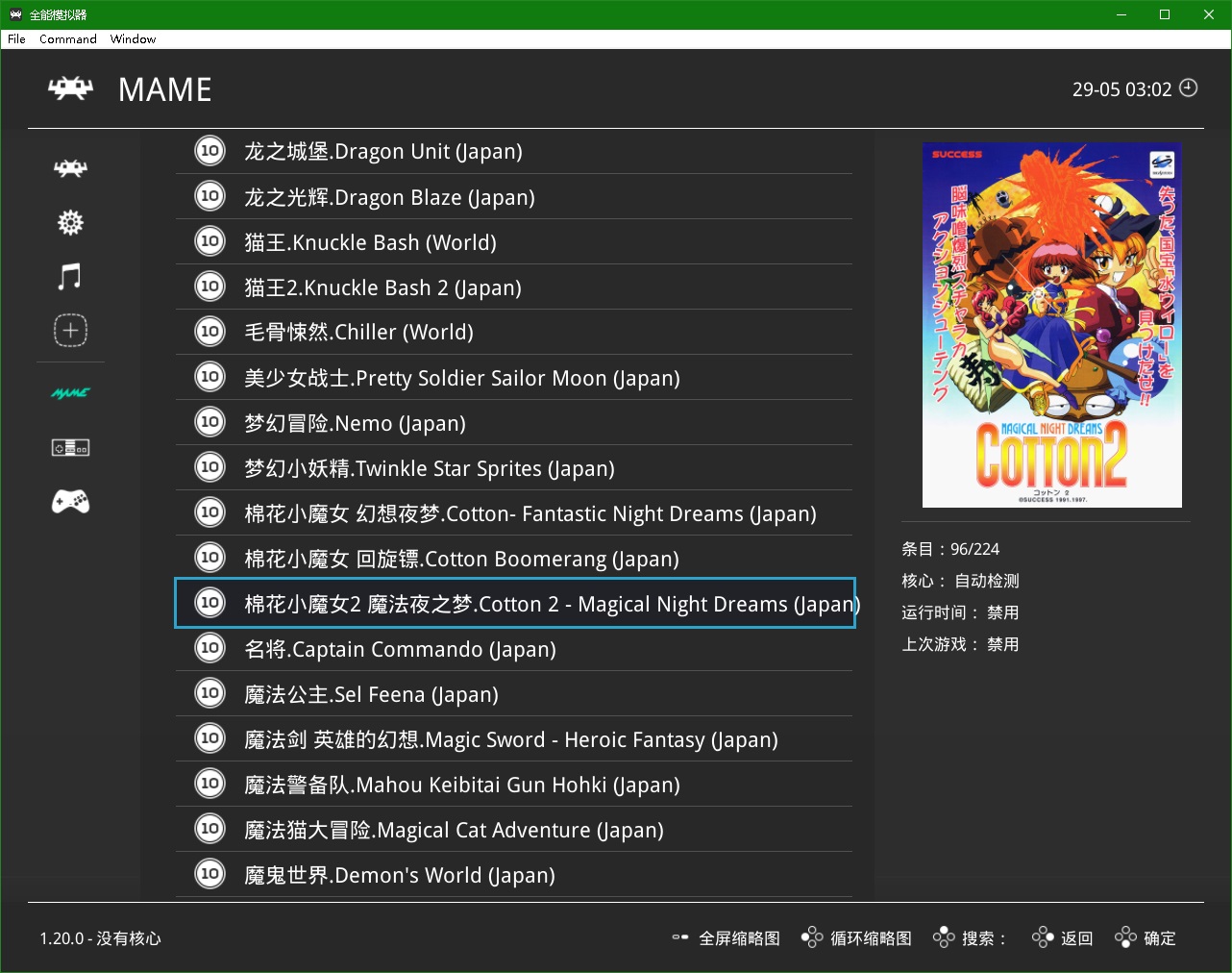Open the File menu

coord(16,39)
